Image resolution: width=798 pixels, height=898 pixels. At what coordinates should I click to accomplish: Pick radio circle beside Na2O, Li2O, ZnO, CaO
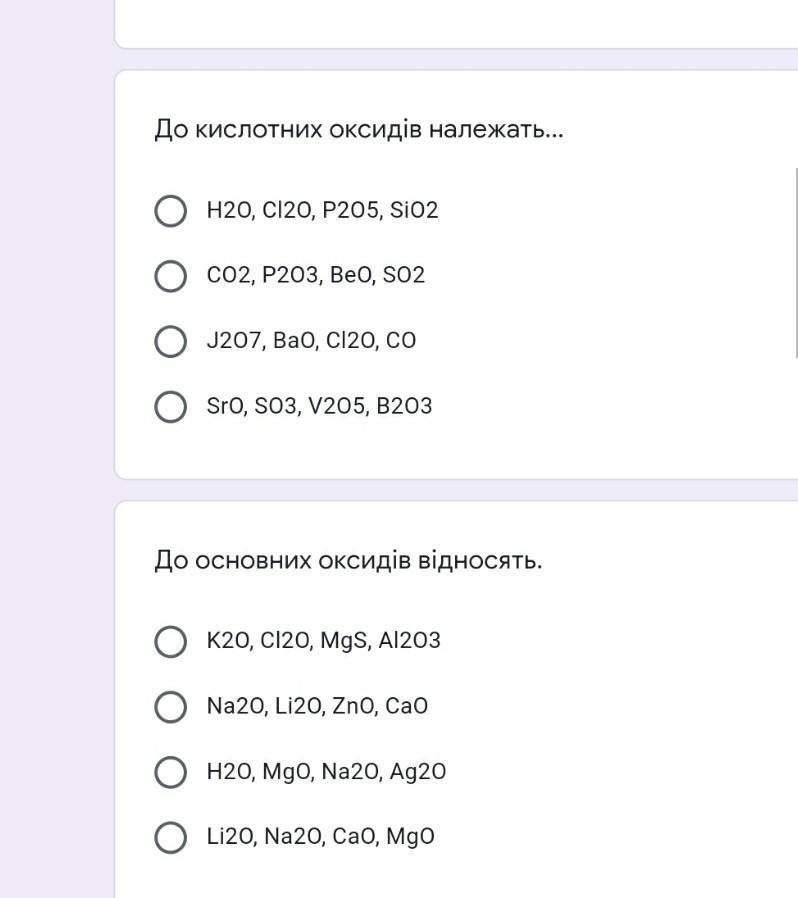click(171, 707)
